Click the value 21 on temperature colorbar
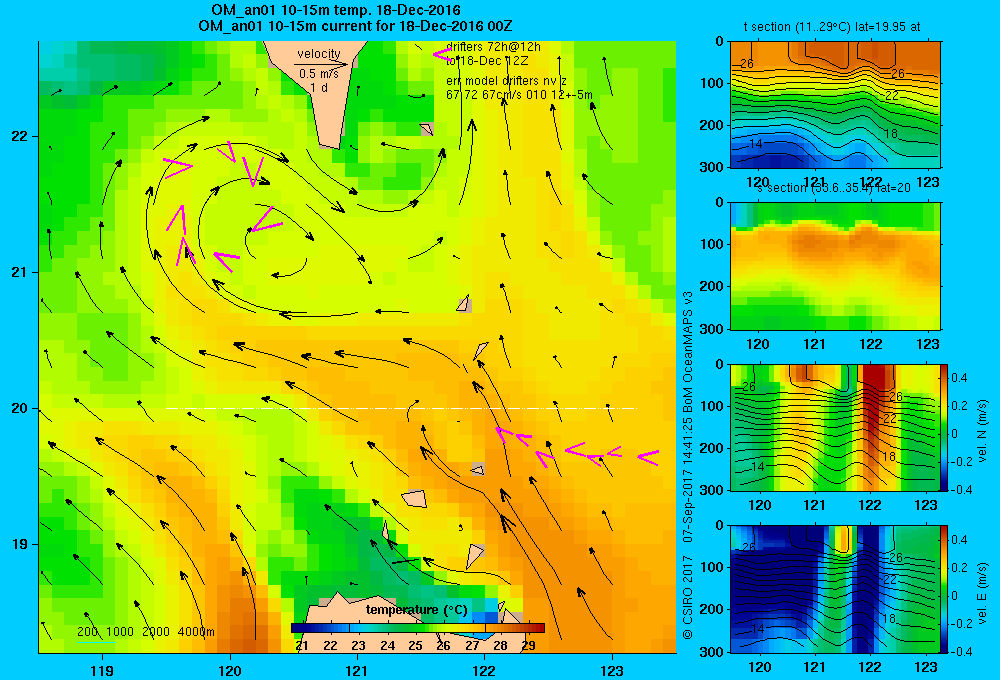Screen dimensions: 1000x680 302,645
